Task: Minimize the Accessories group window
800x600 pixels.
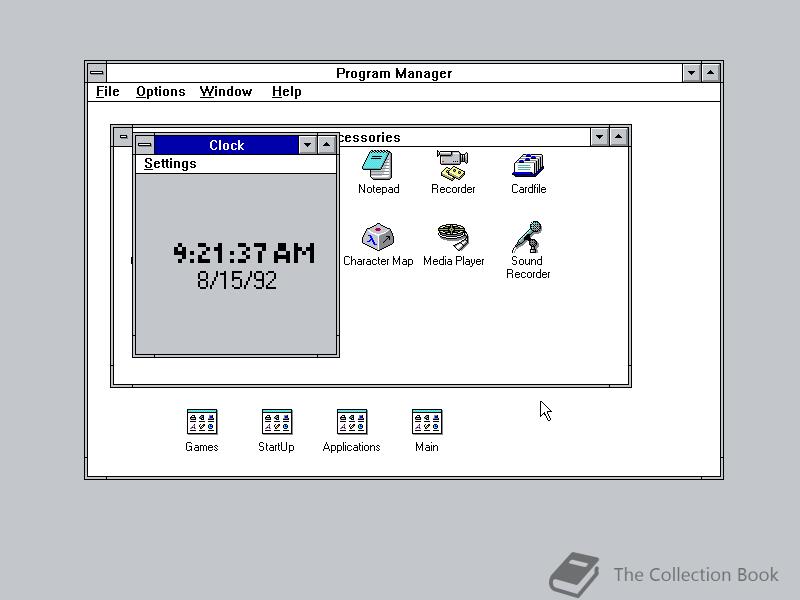Action: pos(599,137)
